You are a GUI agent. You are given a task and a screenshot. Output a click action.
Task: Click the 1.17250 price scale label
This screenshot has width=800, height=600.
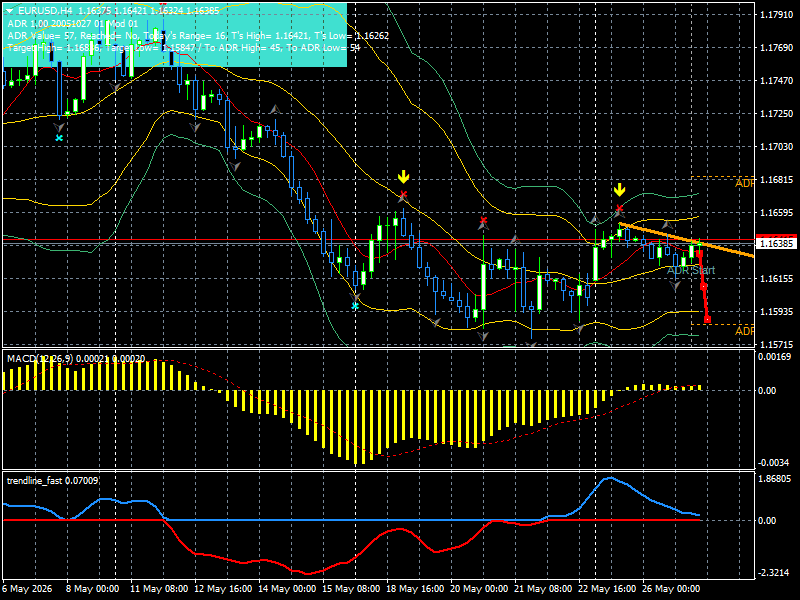776,114
